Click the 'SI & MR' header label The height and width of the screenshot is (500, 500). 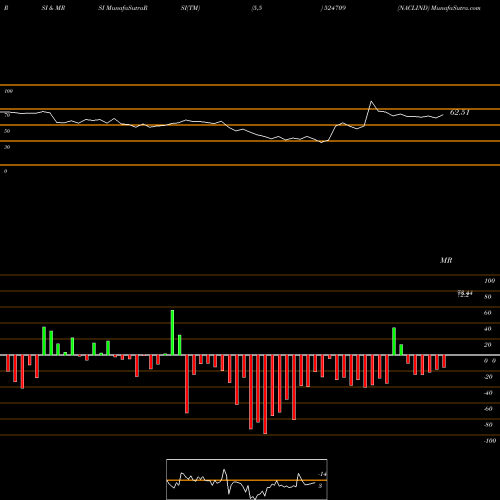click(x=53, y=8)
